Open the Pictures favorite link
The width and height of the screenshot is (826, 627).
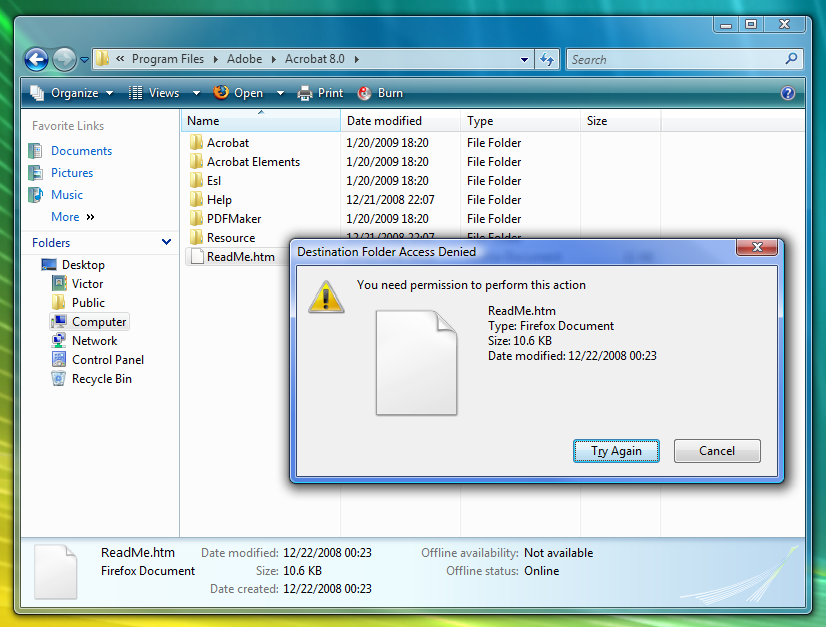click(72, 173)
